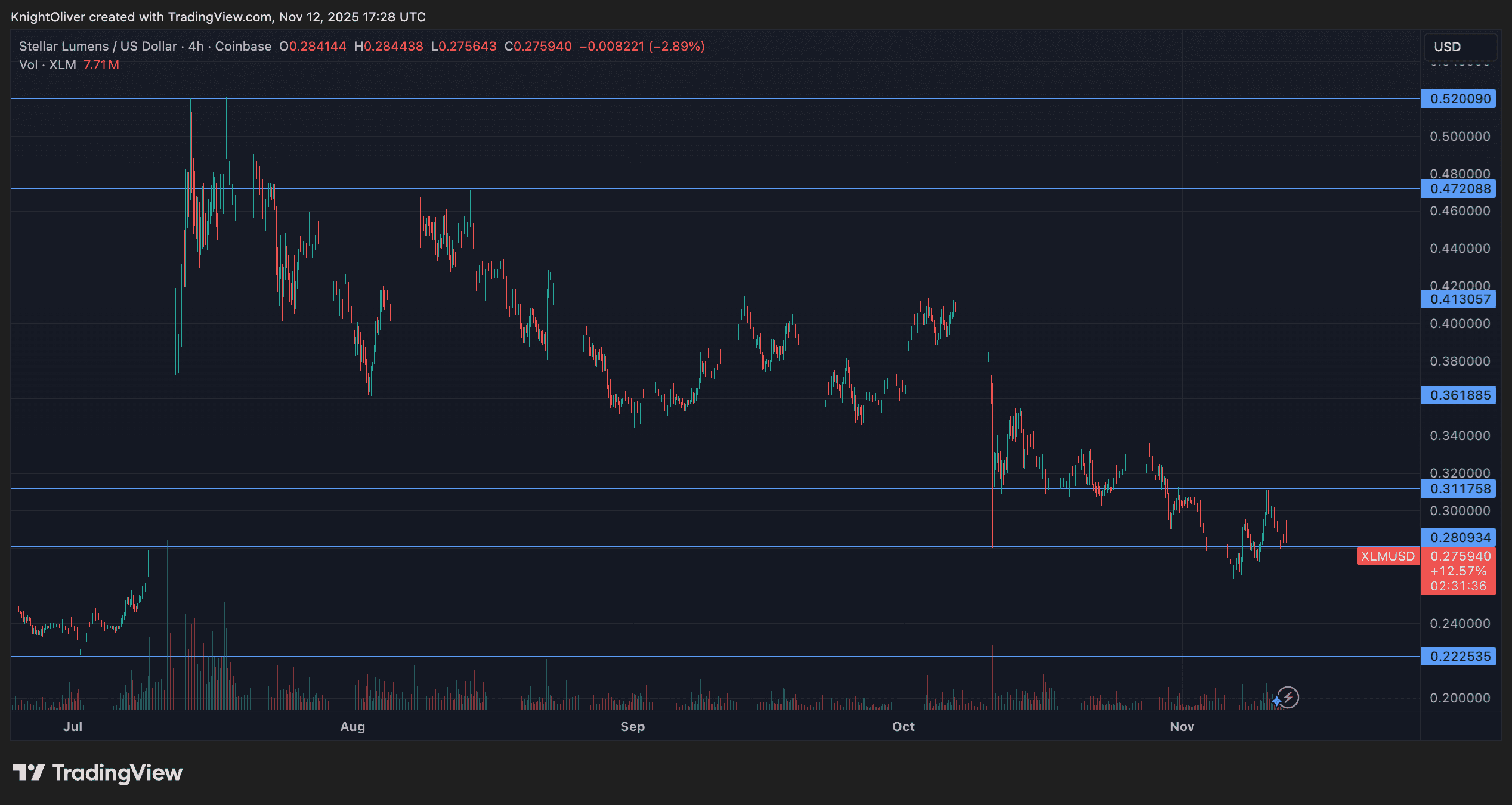Click the 0.472088 blue horizontal level label

click(x=1459, y=189)
